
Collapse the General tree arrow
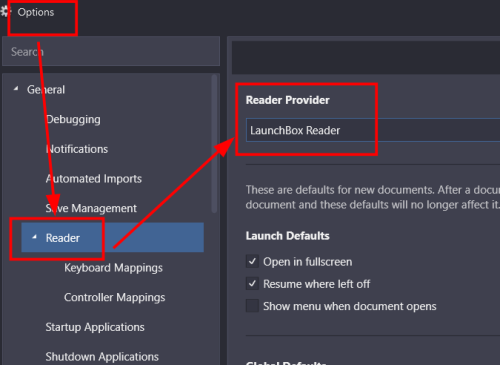pos(16,89)
